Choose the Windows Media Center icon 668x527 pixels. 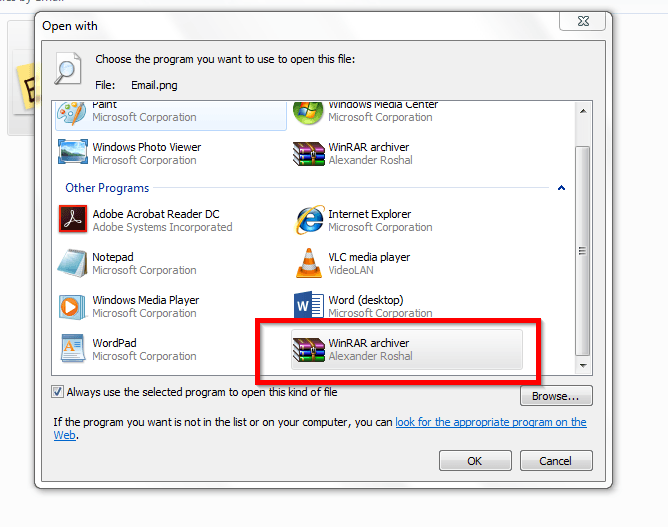[308, 113]
